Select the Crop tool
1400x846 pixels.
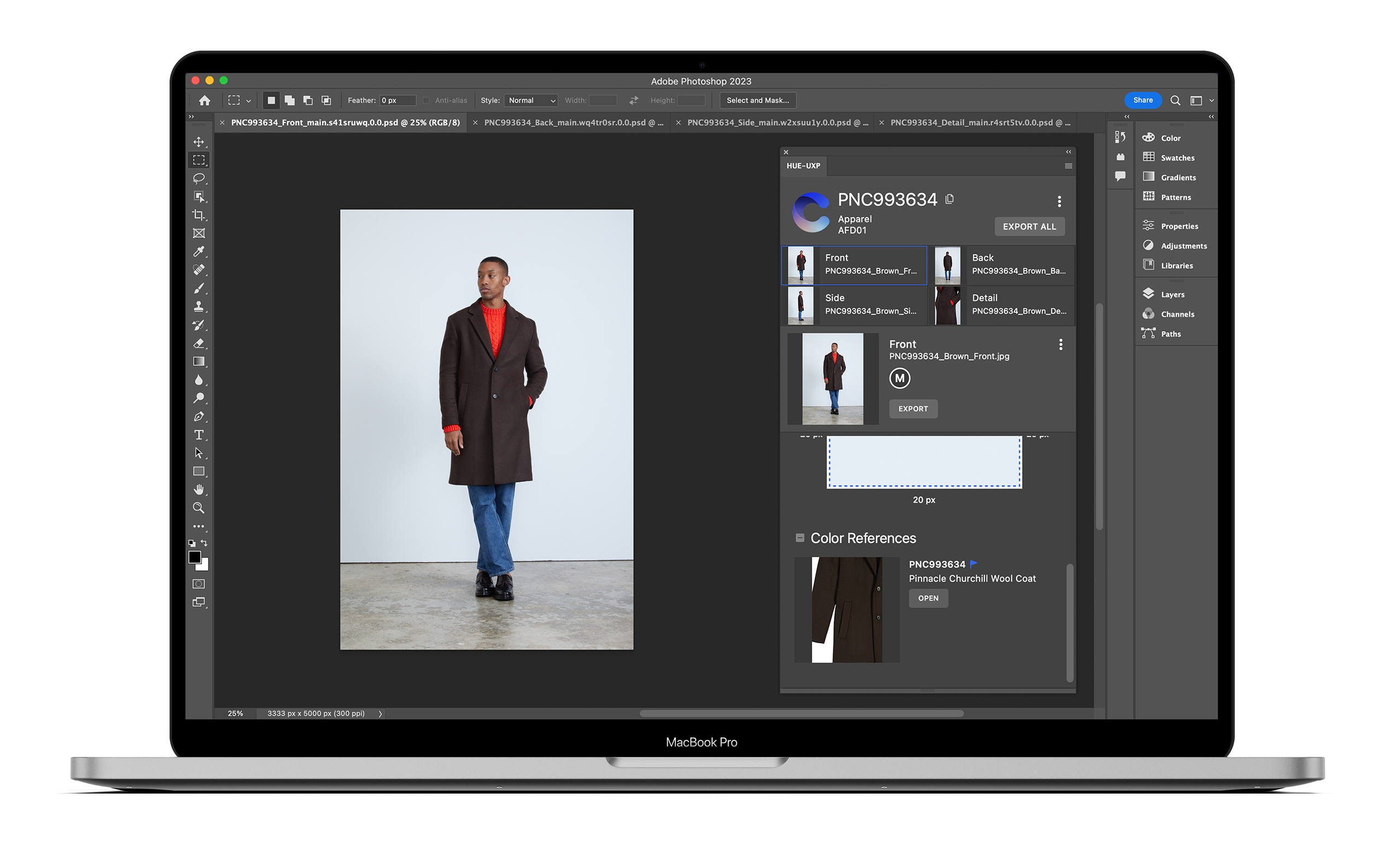click(x=200, y=215)
